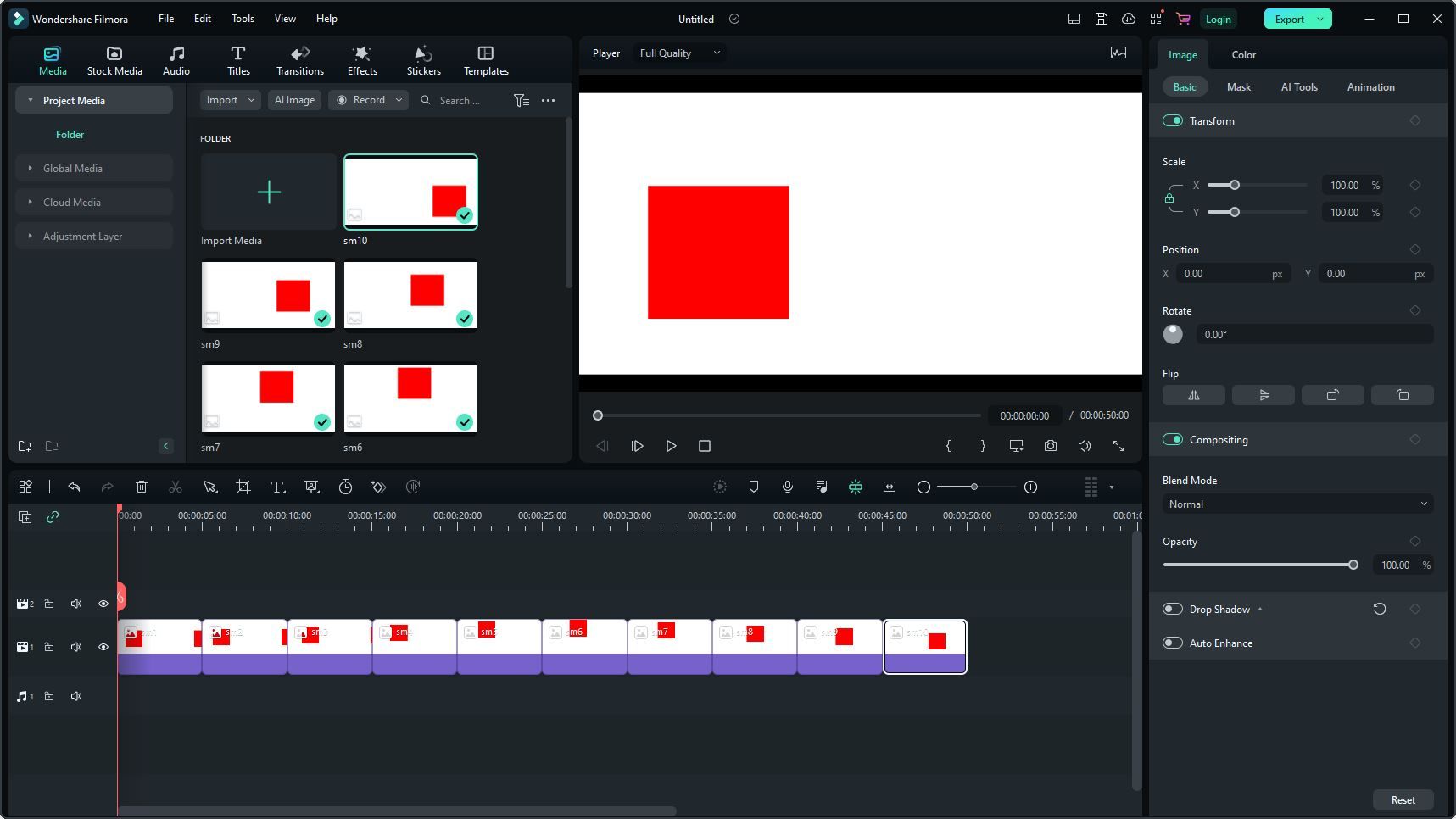Open the Tools menu

[243, 19]
